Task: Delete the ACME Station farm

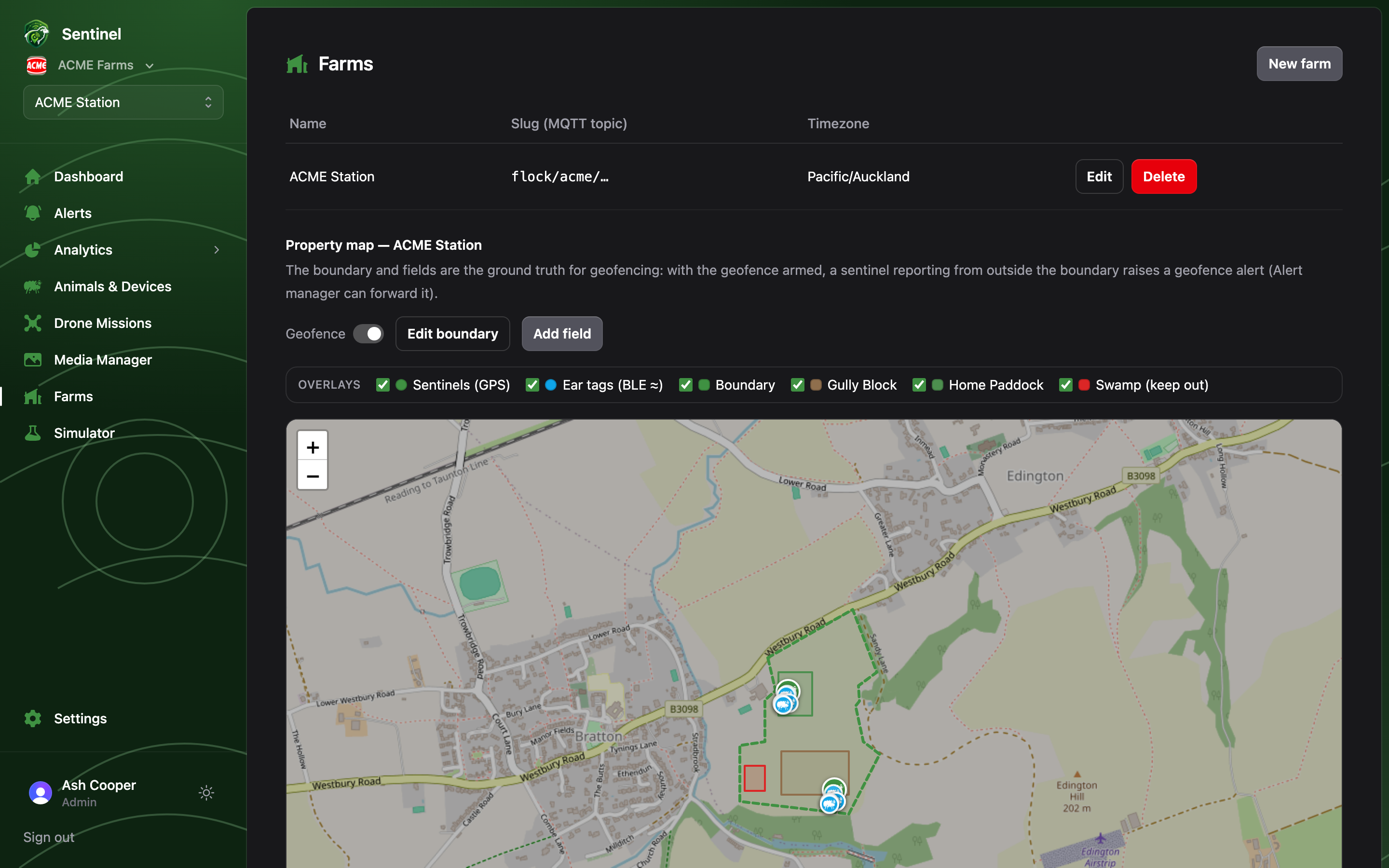Action: click(x=1164, y=177)
